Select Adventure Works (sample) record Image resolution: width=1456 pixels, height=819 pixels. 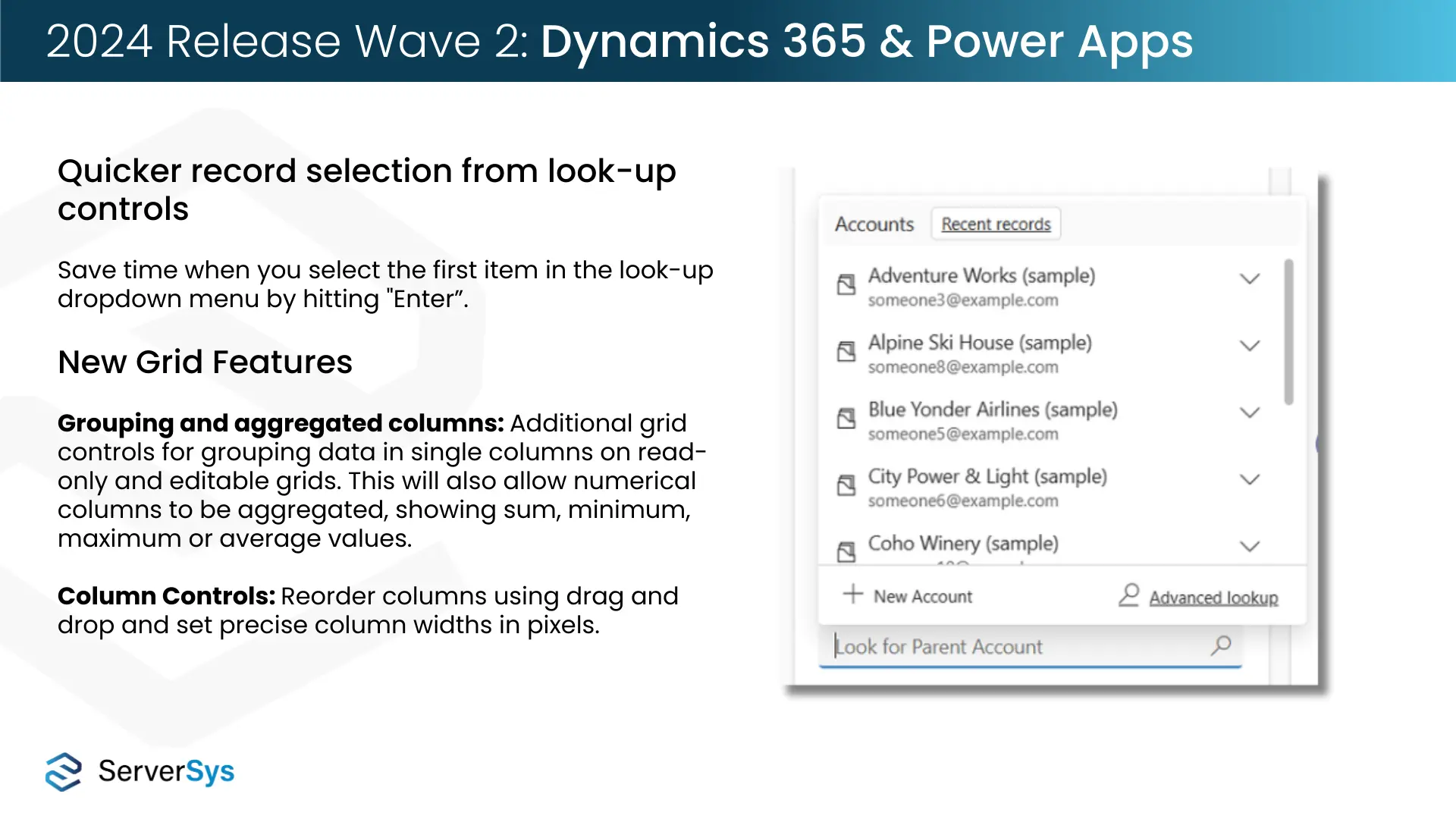(1050, 287)
